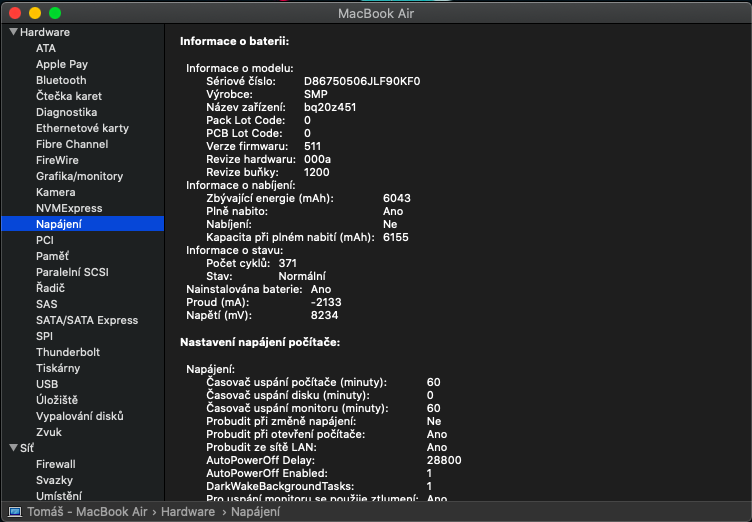
Task: Select NVMExpress in the sidebar
Action: (69, 208)
